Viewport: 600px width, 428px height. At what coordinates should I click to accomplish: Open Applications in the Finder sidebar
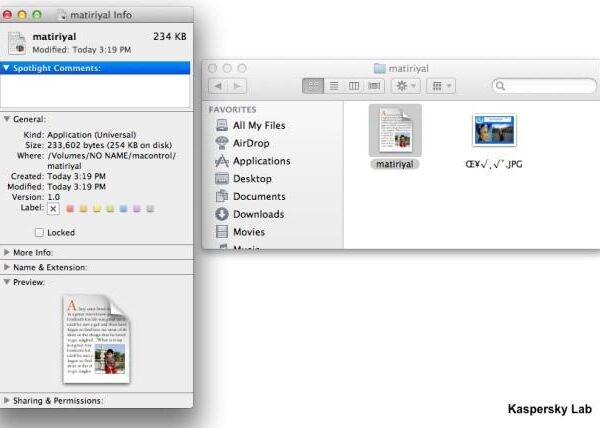point(261,161)
